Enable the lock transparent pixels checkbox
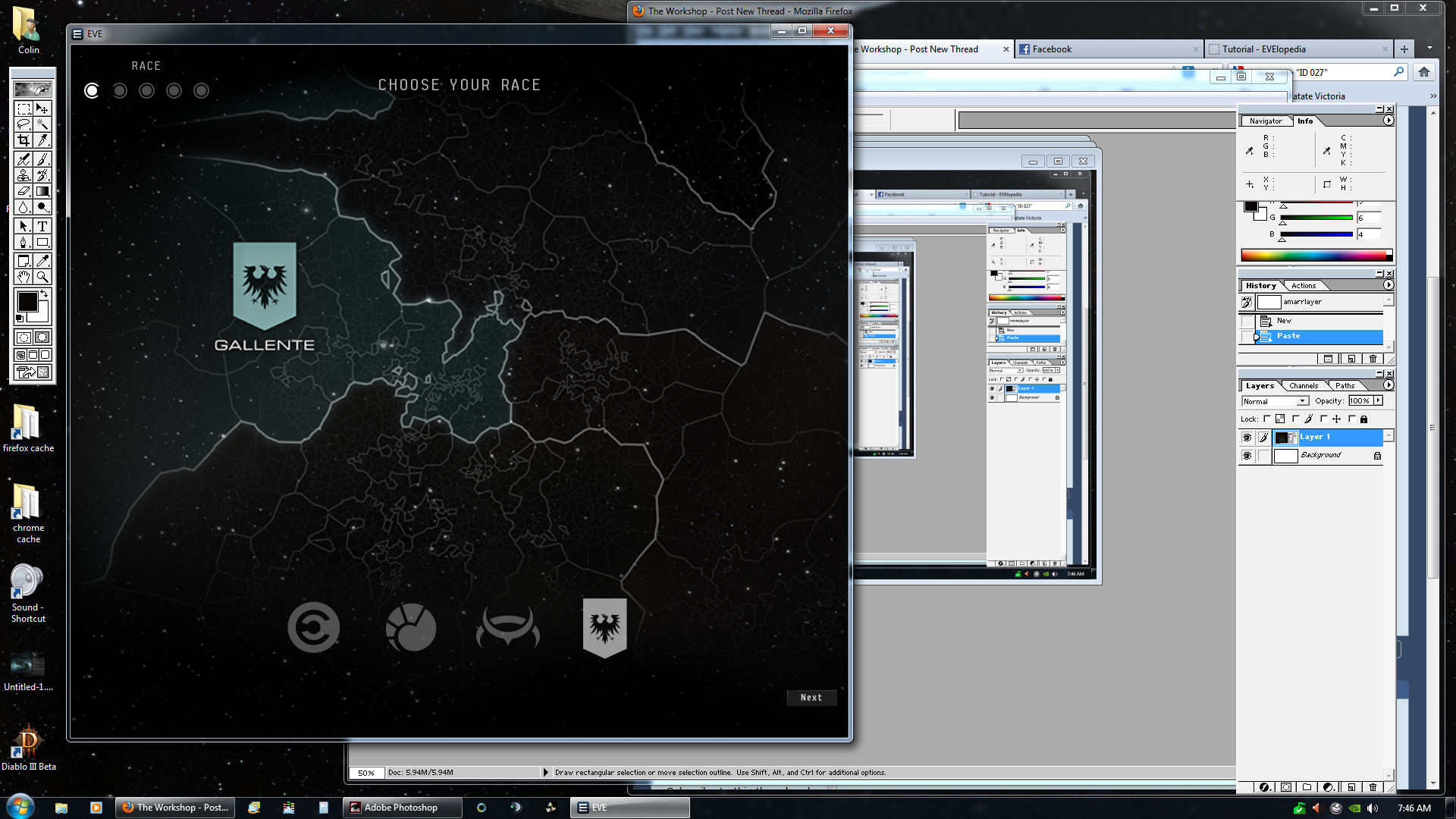This screenshot has height=819, width=1456. (1266, 419)
